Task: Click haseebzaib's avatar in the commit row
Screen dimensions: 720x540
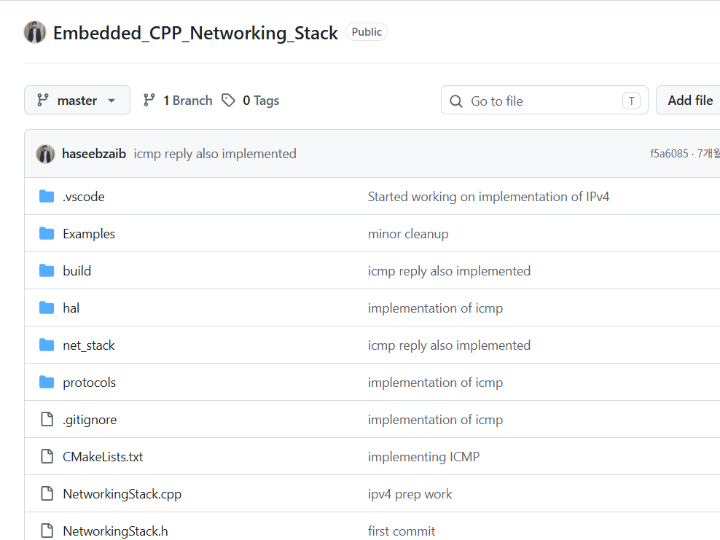Action: click(x=45, y=154)
